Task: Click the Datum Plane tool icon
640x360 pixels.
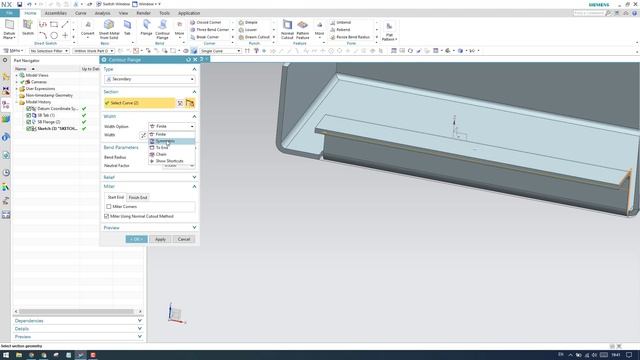Action: (x=9, y=25)
